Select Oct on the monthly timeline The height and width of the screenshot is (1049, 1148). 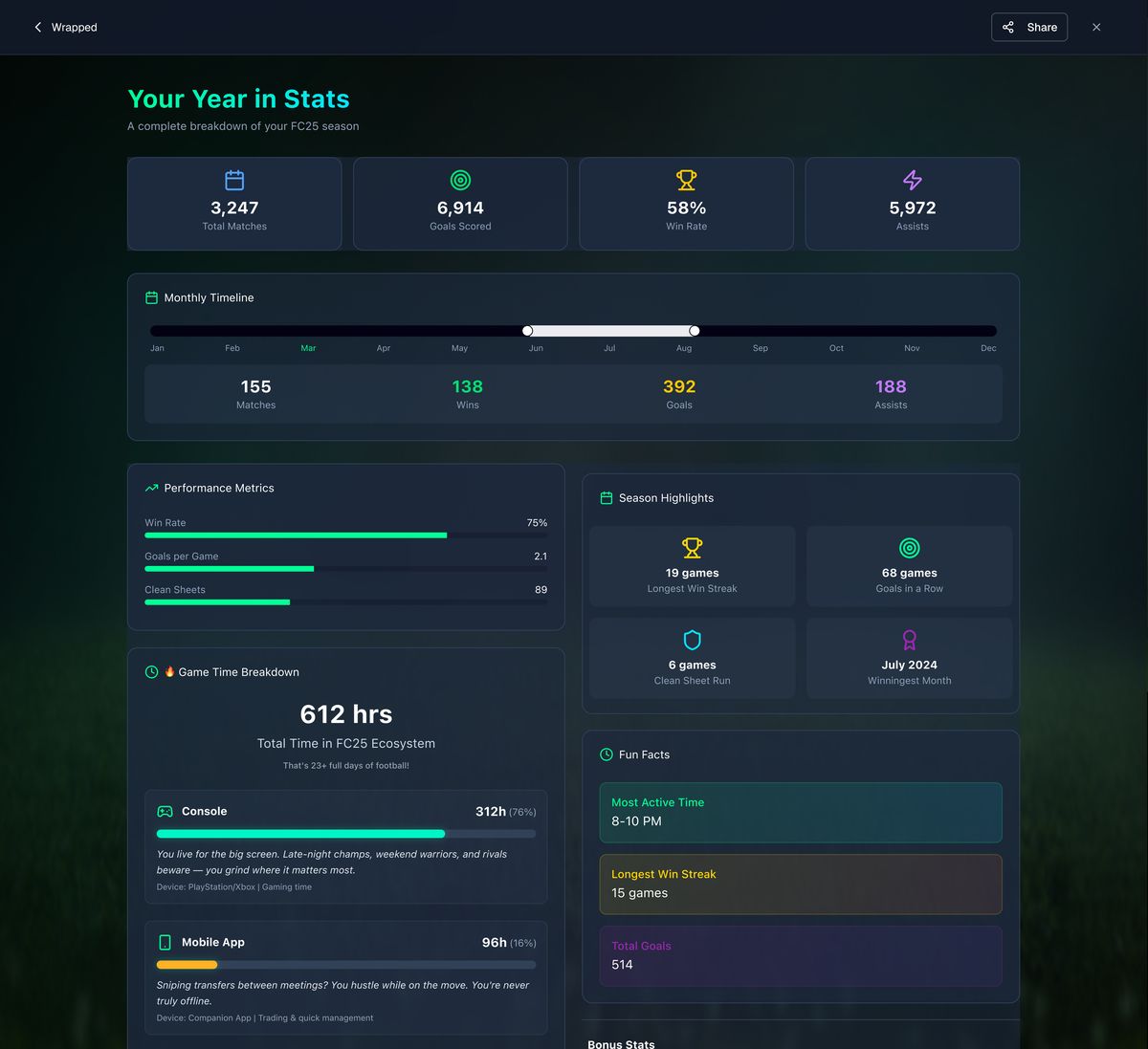click(836, 348)
